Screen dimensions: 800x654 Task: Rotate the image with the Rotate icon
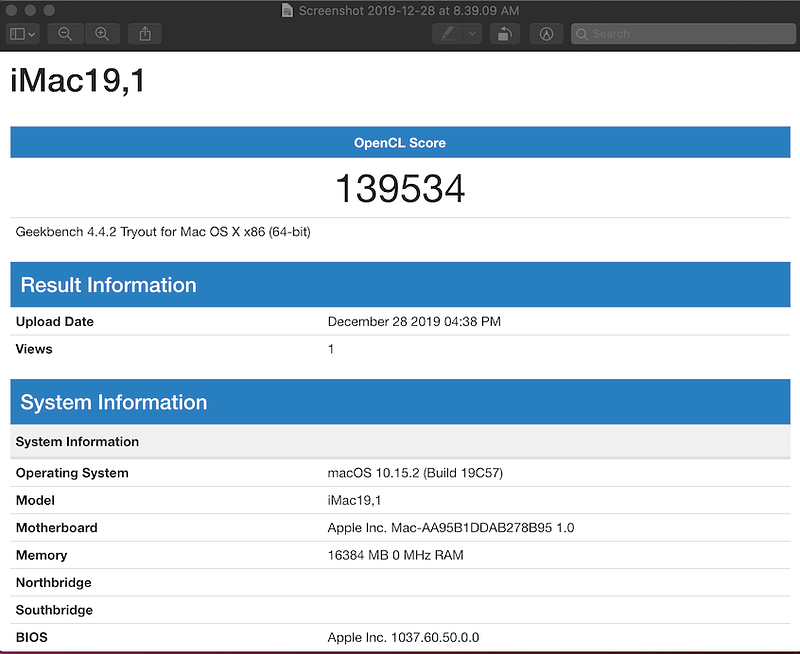(x=505, y=34)
